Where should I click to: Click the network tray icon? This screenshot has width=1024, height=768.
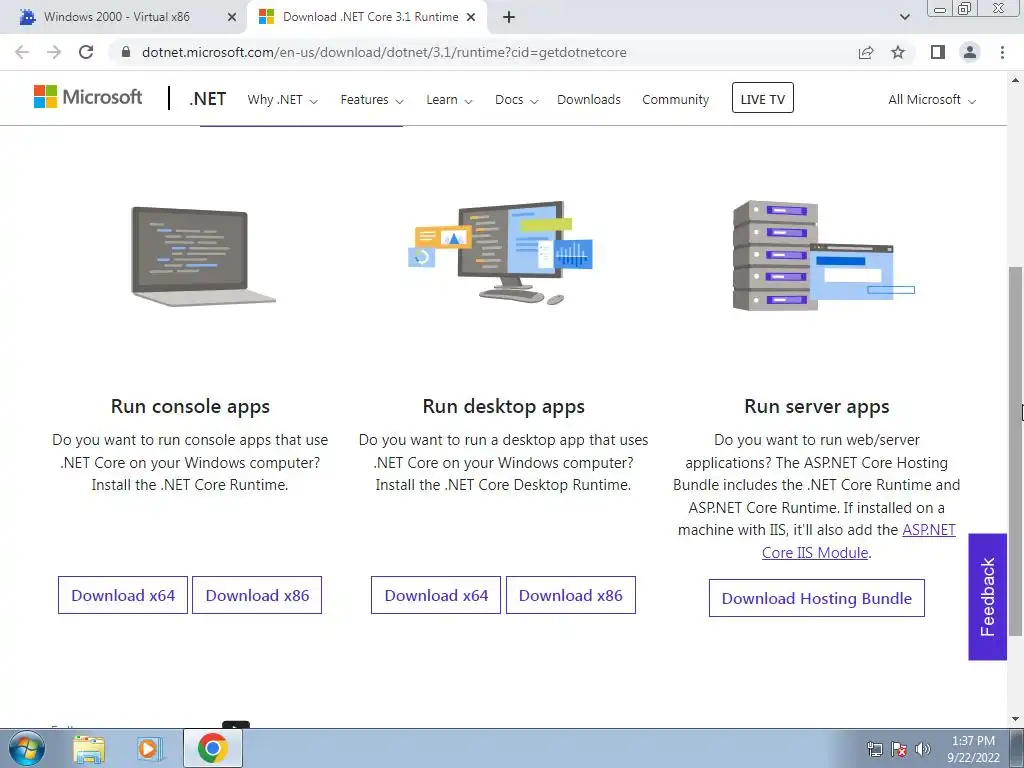pos(874,749)
